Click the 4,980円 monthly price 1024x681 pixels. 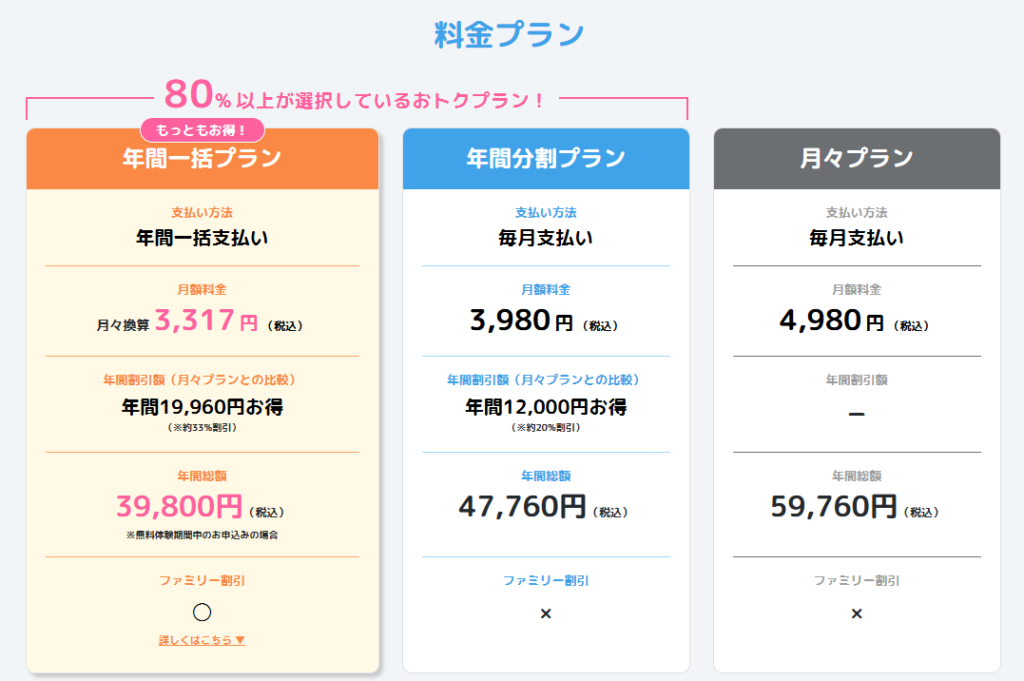(832, 321)
